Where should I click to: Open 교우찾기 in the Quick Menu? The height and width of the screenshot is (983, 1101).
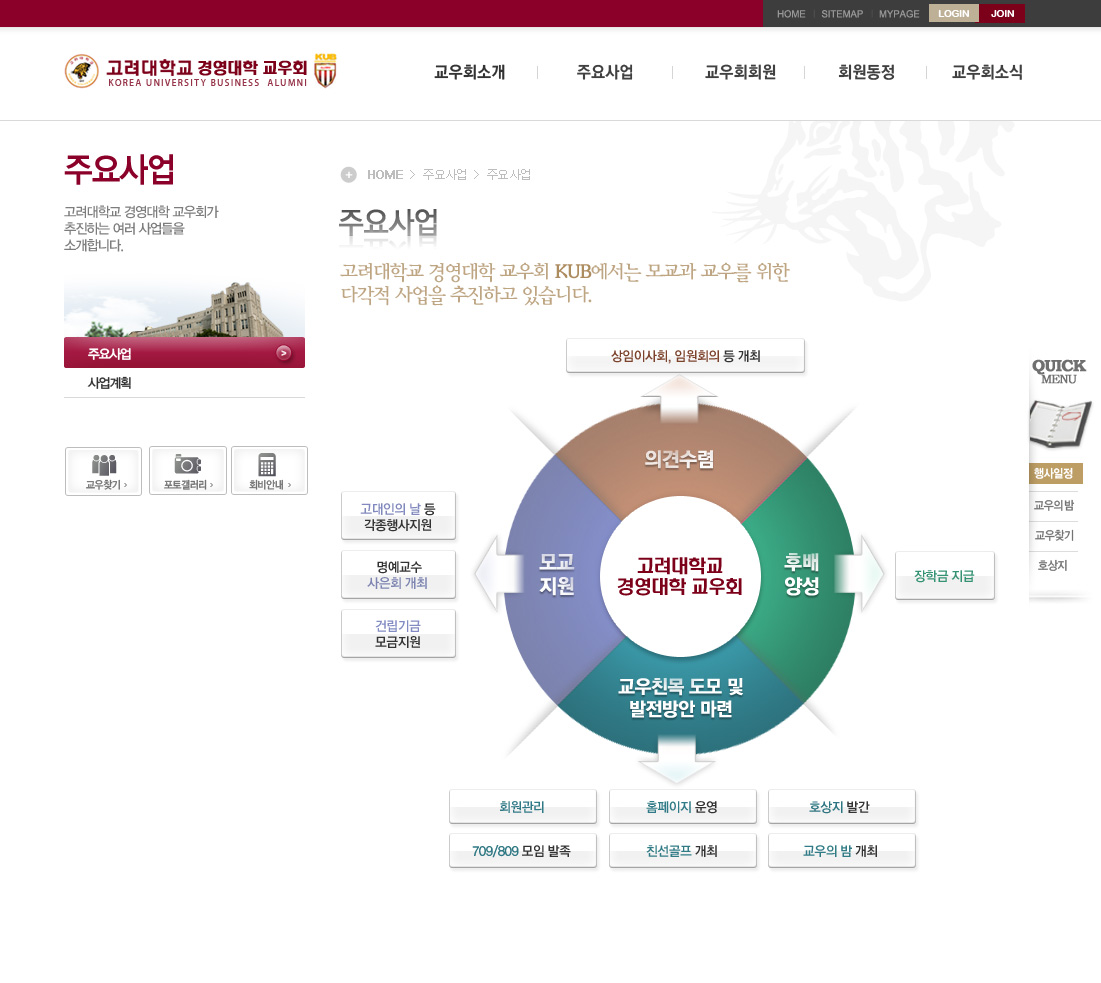tap(1054, 535)
